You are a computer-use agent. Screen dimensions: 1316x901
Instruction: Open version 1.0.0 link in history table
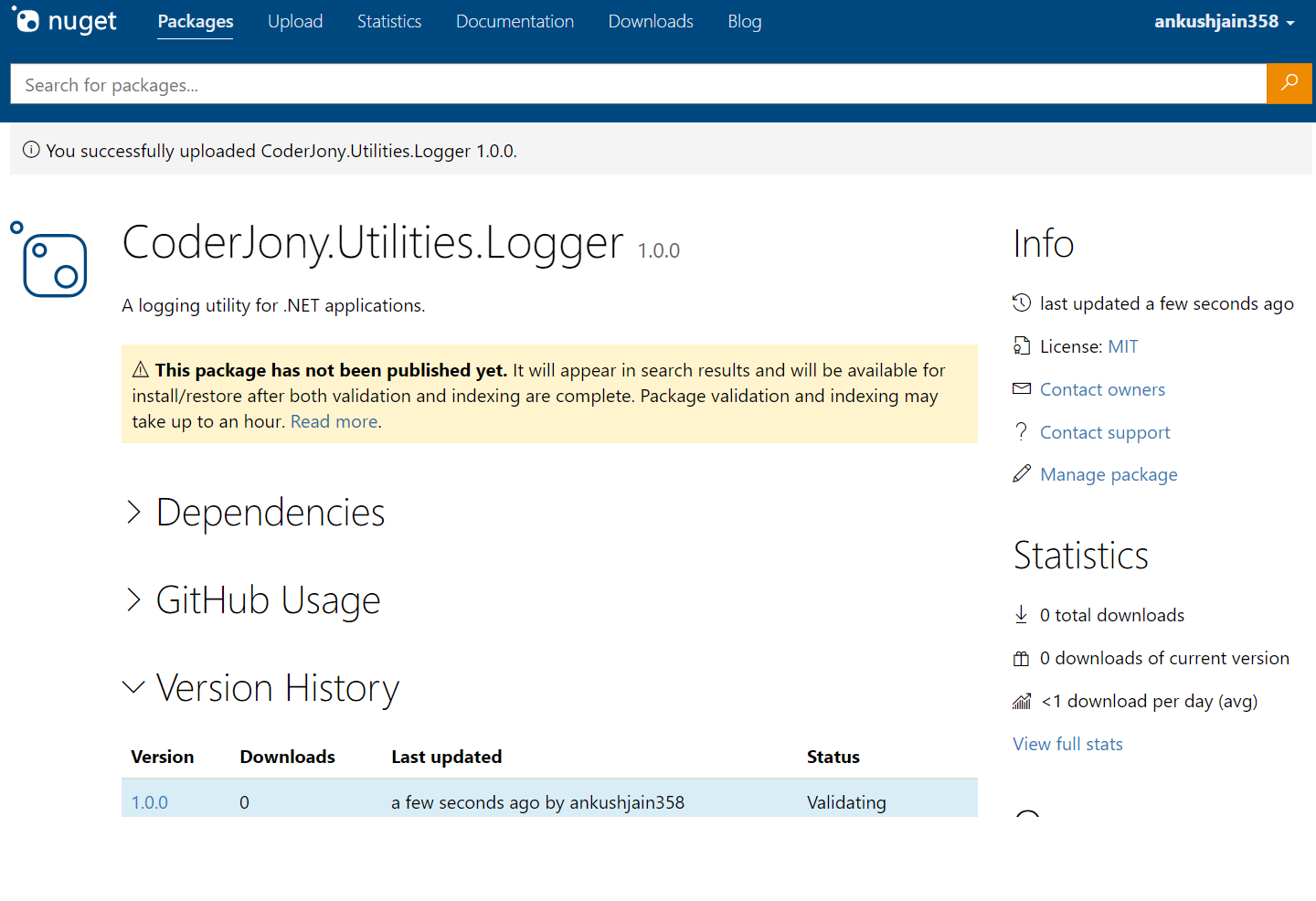[150, 802]
